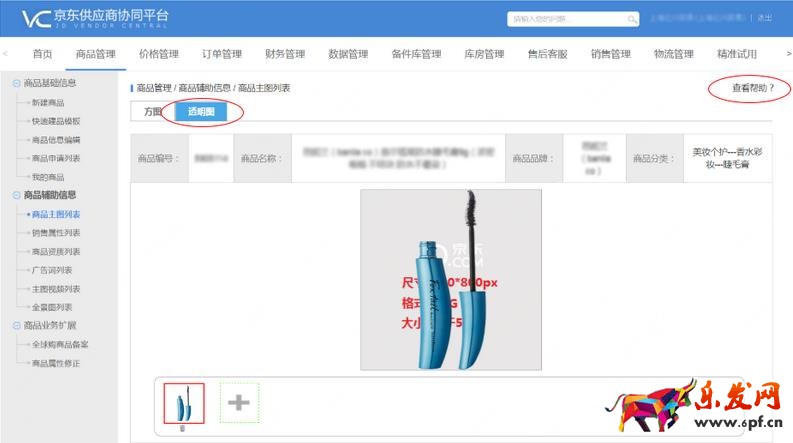Image resolution: width=793 pixels, height=443 pixels.
Task: Click the right arrow of navigation bar
Action: (788, 53)
